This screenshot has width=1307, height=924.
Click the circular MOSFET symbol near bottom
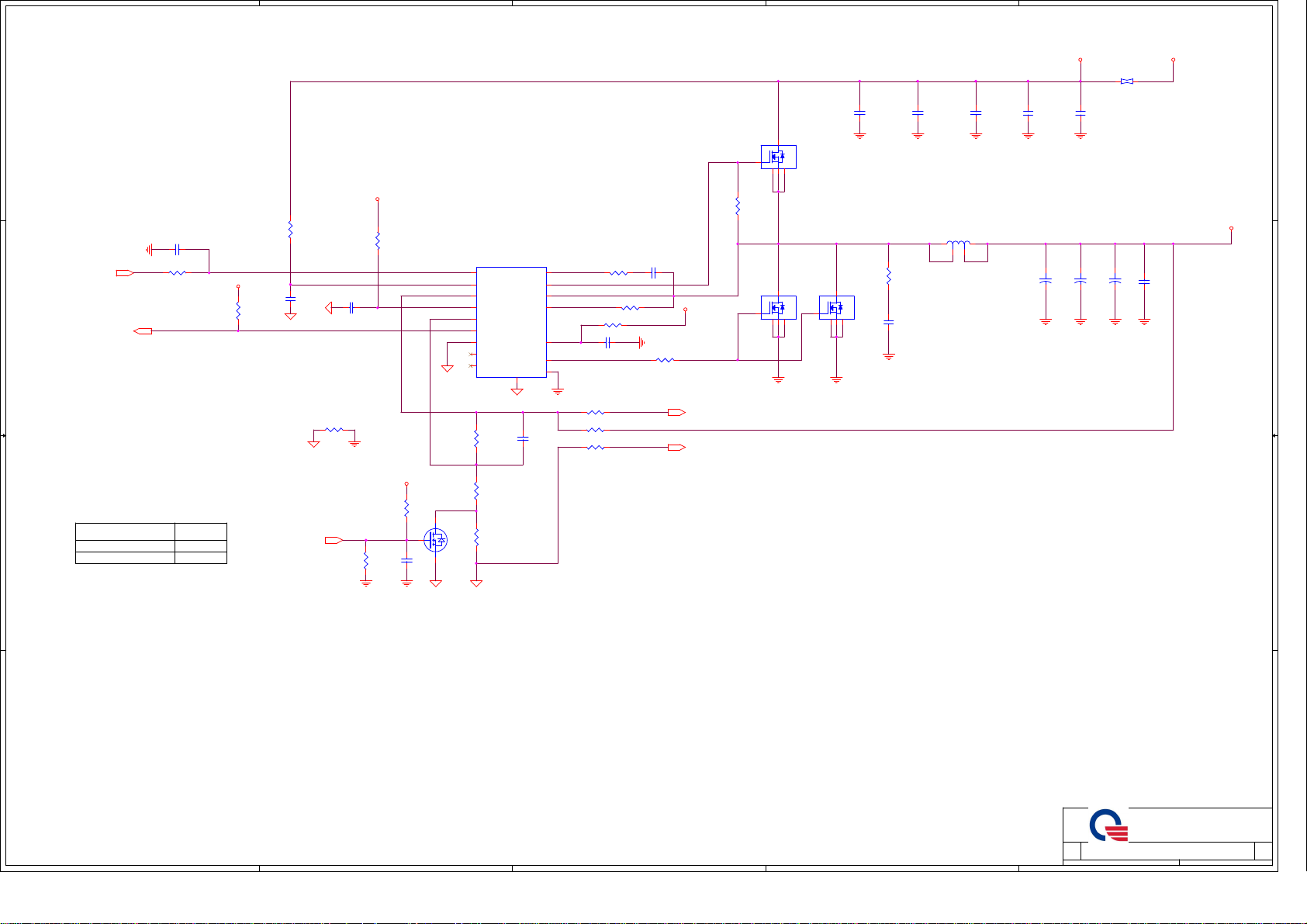pyautogui.click(x=435, y=540)
